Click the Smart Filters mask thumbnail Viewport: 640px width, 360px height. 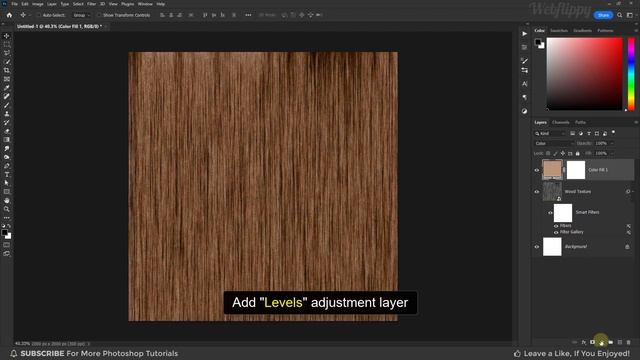tap(563, 213)
